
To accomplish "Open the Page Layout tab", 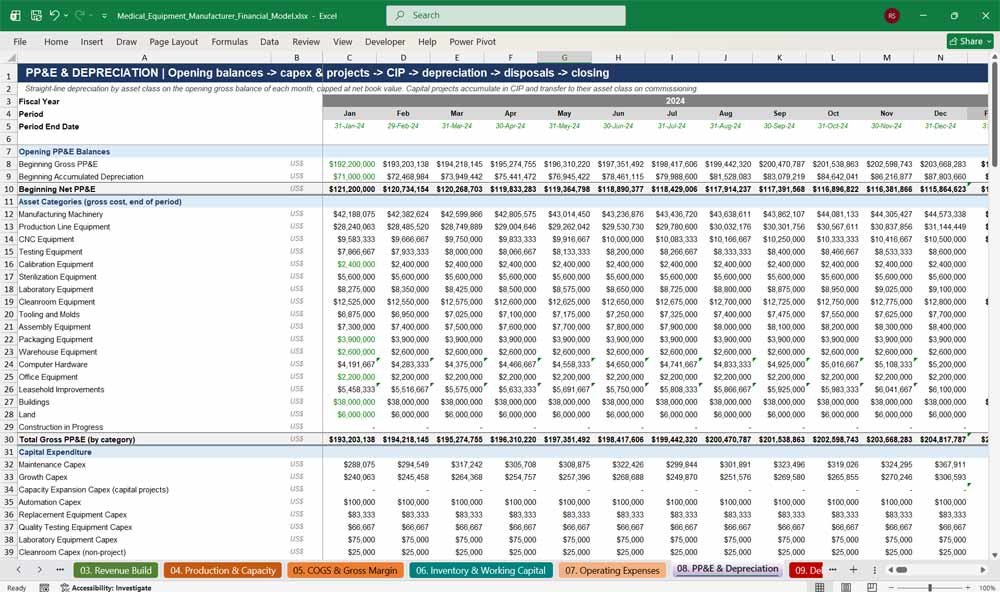I will pyautogui.click(x=173, y=41).
